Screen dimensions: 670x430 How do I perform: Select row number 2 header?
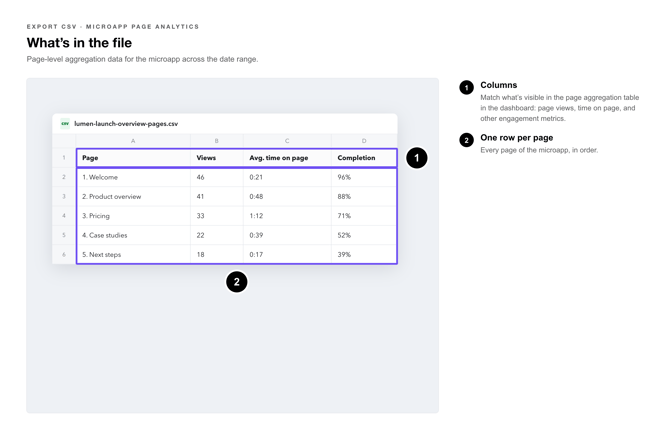point(64,177)
